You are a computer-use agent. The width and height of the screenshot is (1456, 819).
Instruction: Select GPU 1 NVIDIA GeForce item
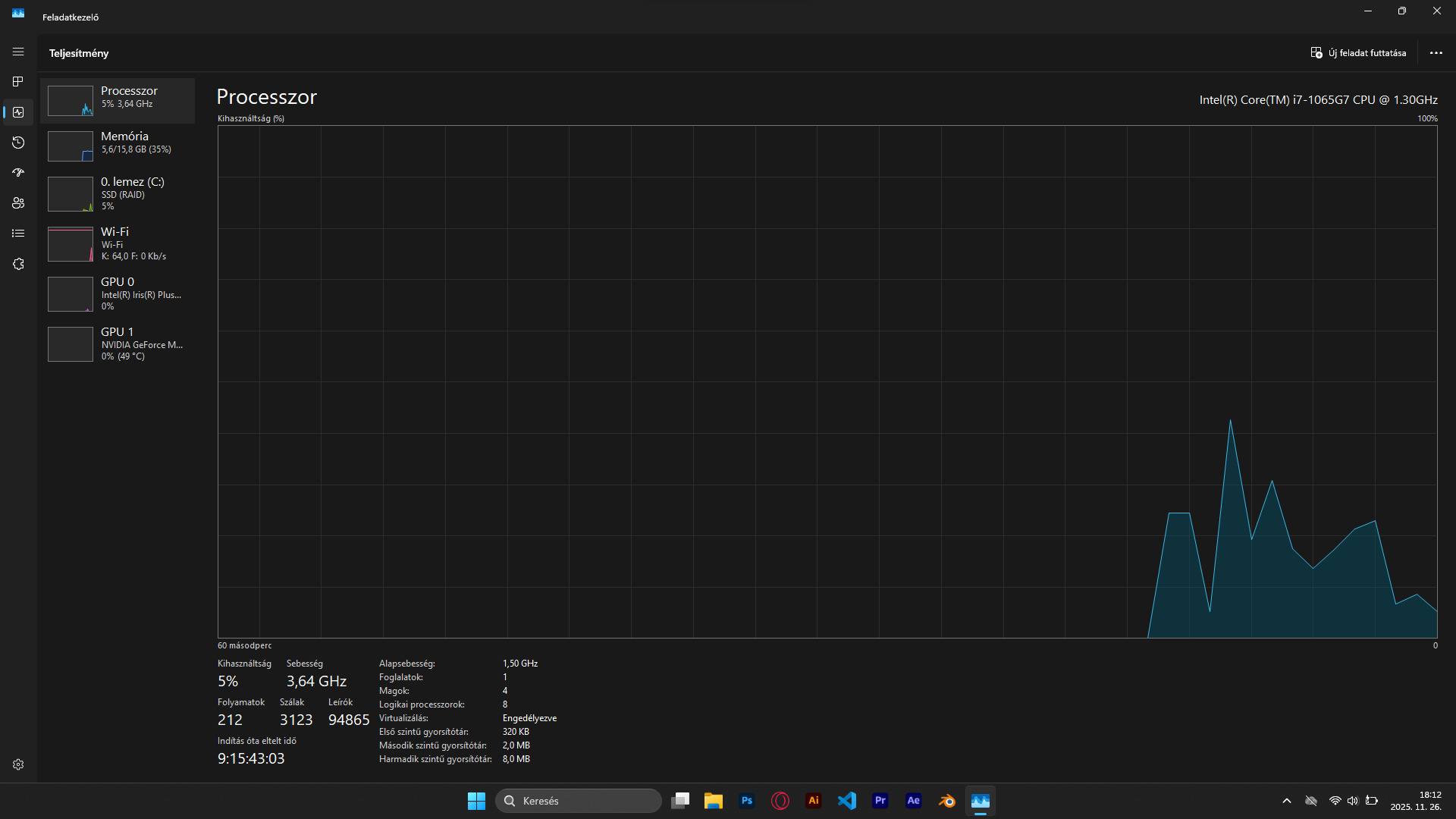[118, 344]
